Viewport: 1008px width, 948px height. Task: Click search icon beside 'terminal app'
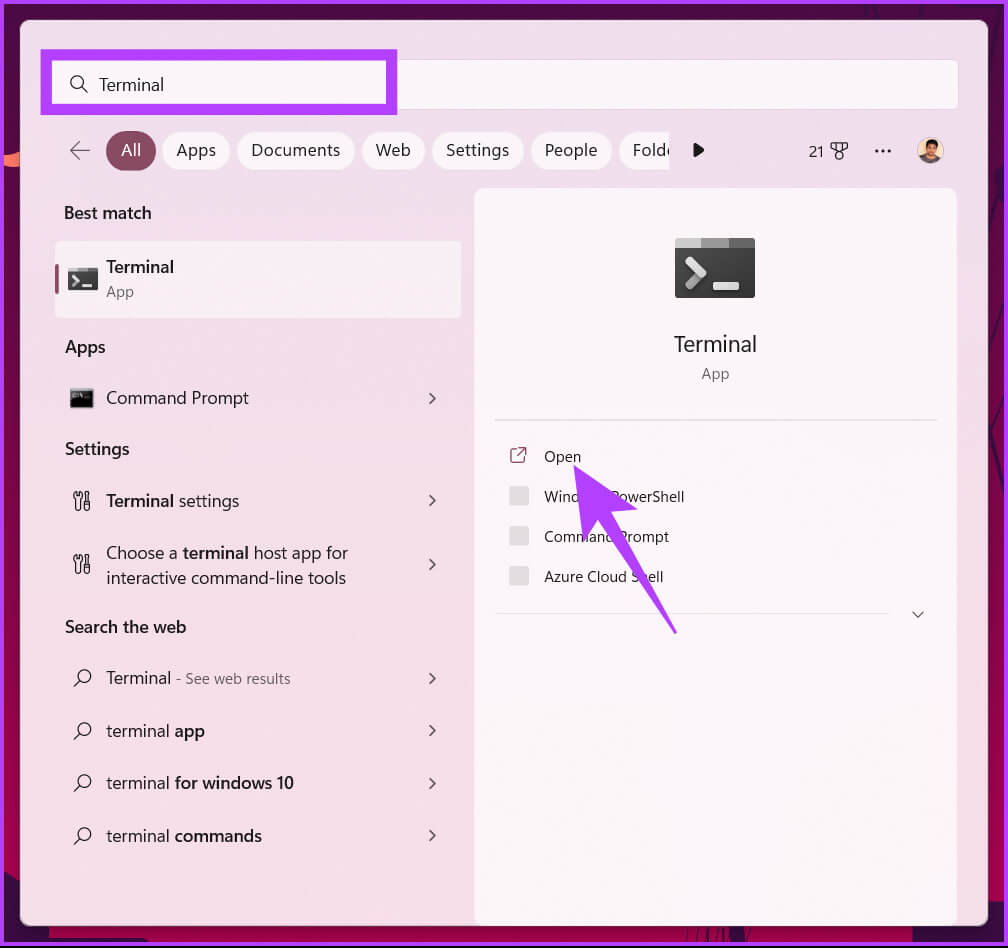pyautogui.click(x=82, y=731)
